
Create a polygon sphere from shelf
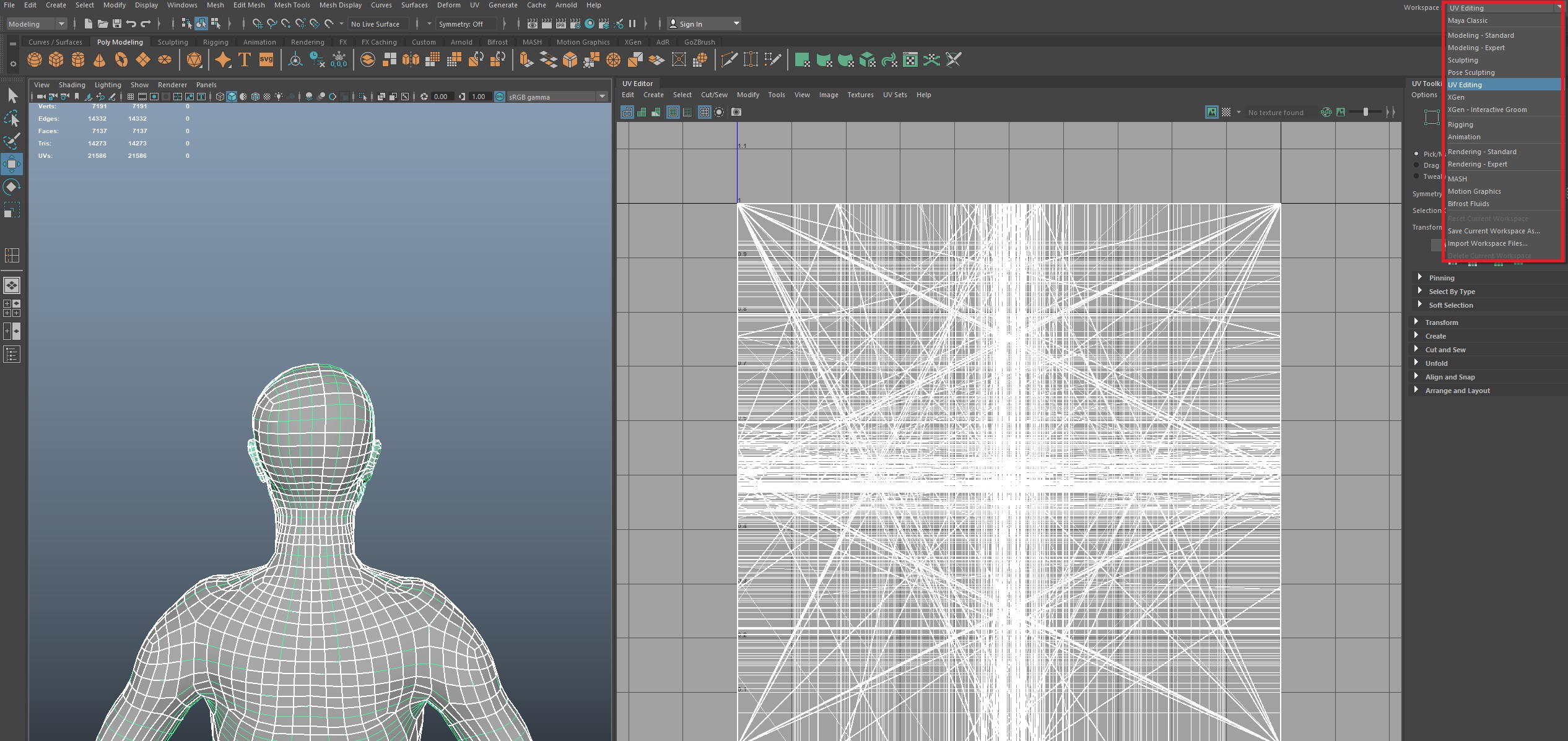click(x=35, y=60)
